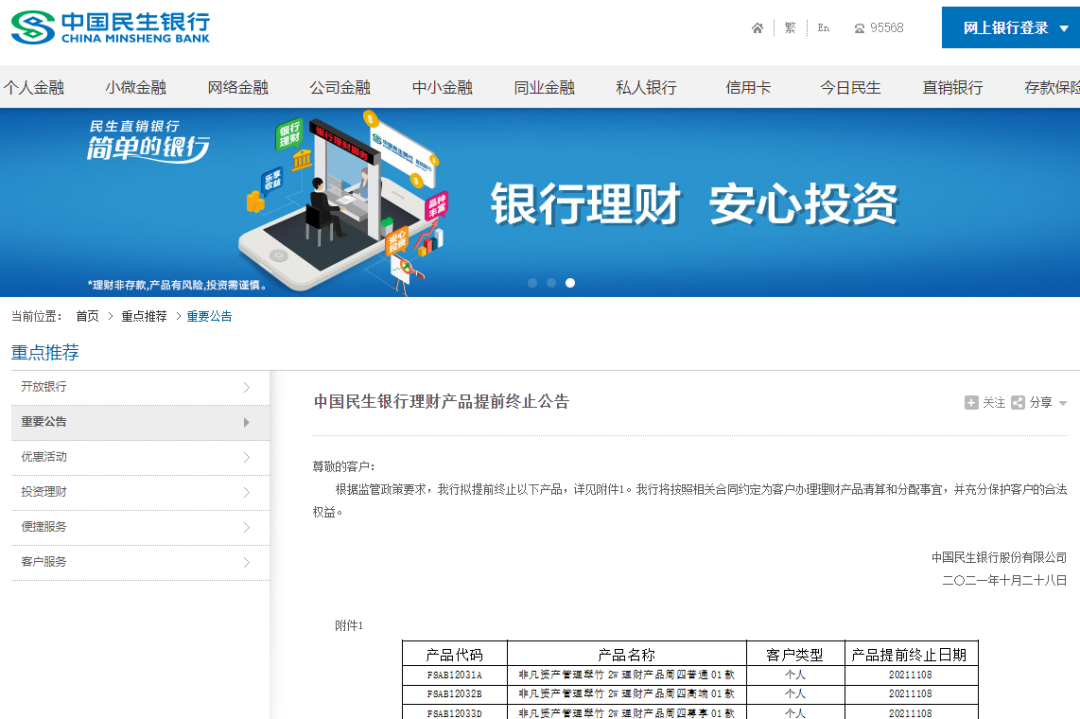Image resolution: width=1080 pixels, height=719 pixels.
Task: Expand the 客户服务 chevron arrow
Action: coord(247,563)
